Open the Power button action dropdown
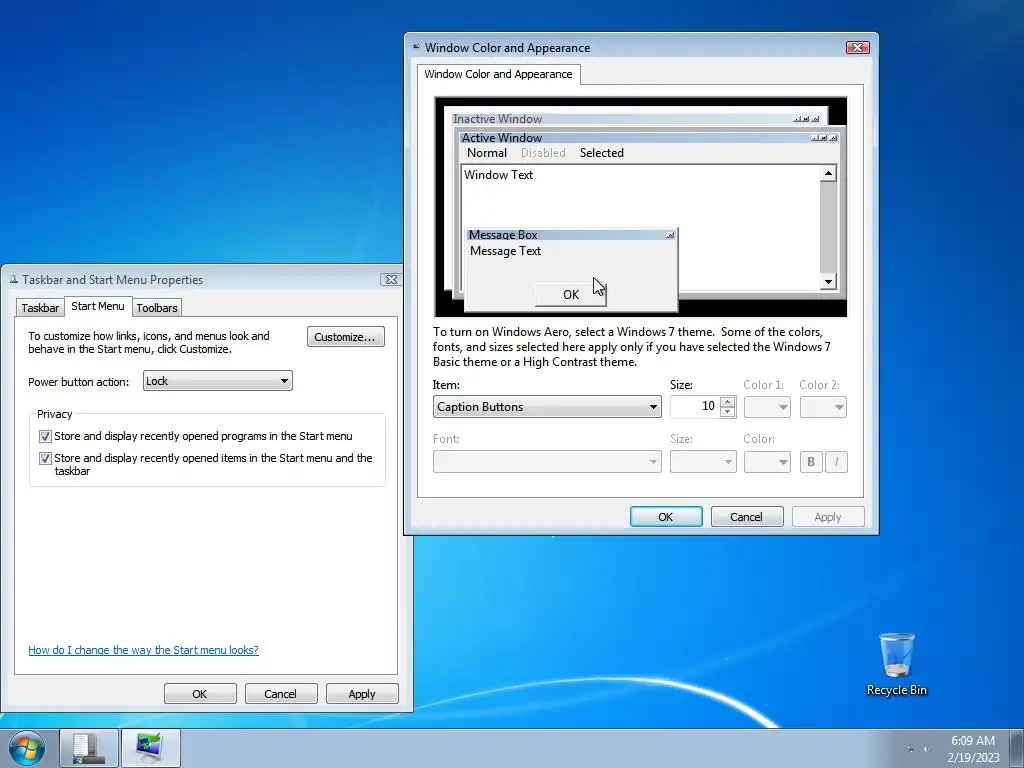 click(217, 381)
